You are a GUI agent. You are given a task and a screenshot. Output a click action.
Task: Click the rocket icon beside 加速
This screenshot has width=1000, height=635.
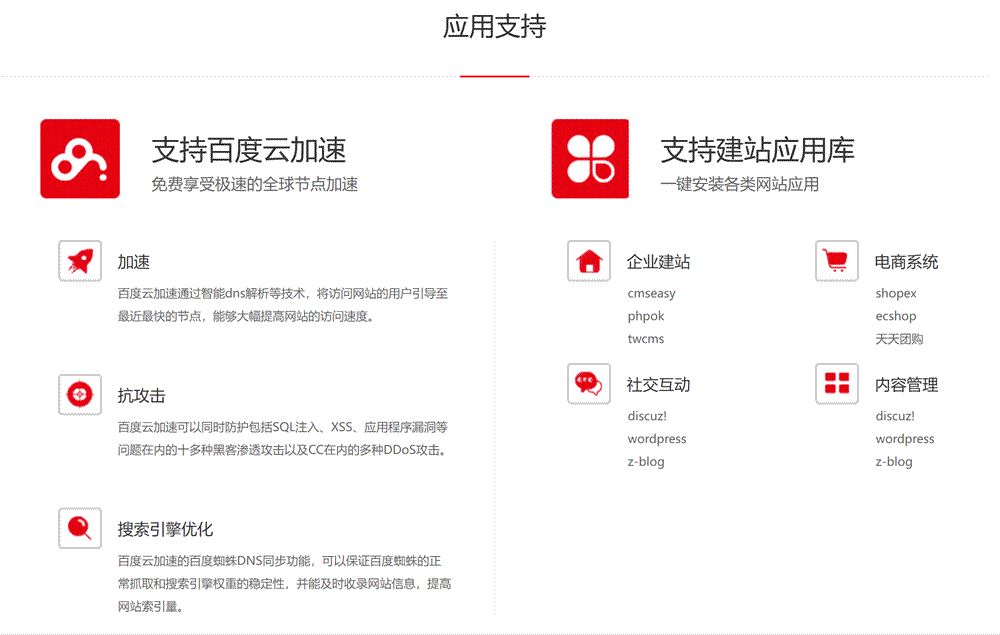point(80,261)
